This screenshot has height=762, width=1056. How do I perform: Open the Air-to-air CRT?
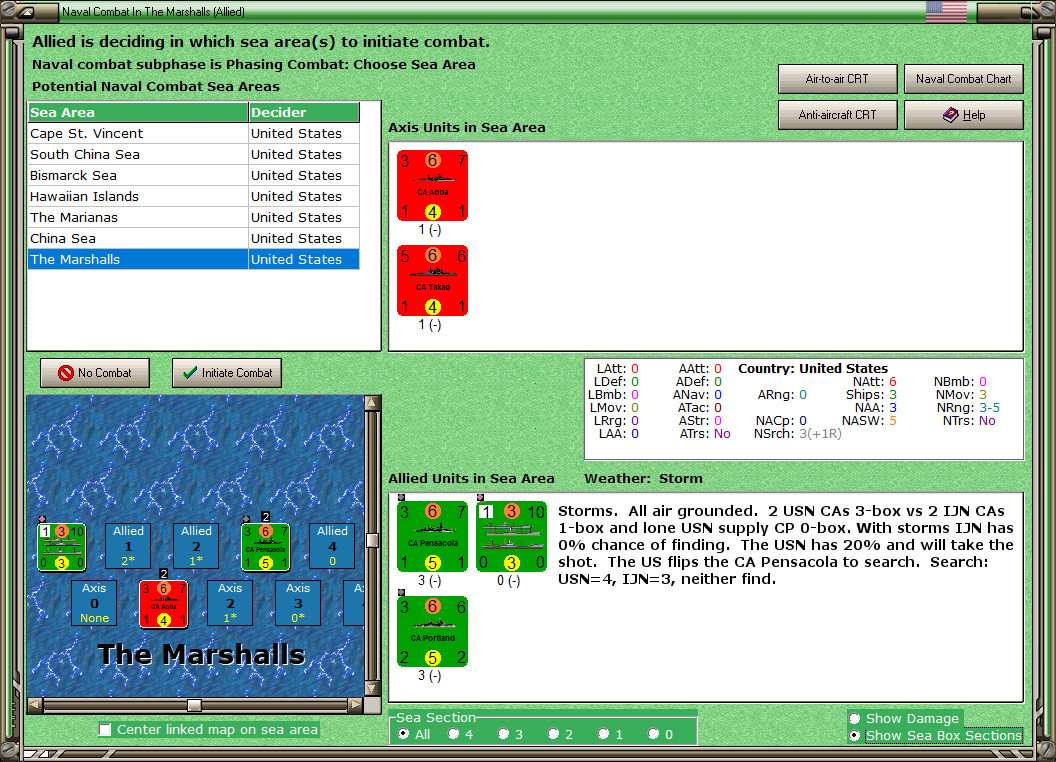coord(837,79)
